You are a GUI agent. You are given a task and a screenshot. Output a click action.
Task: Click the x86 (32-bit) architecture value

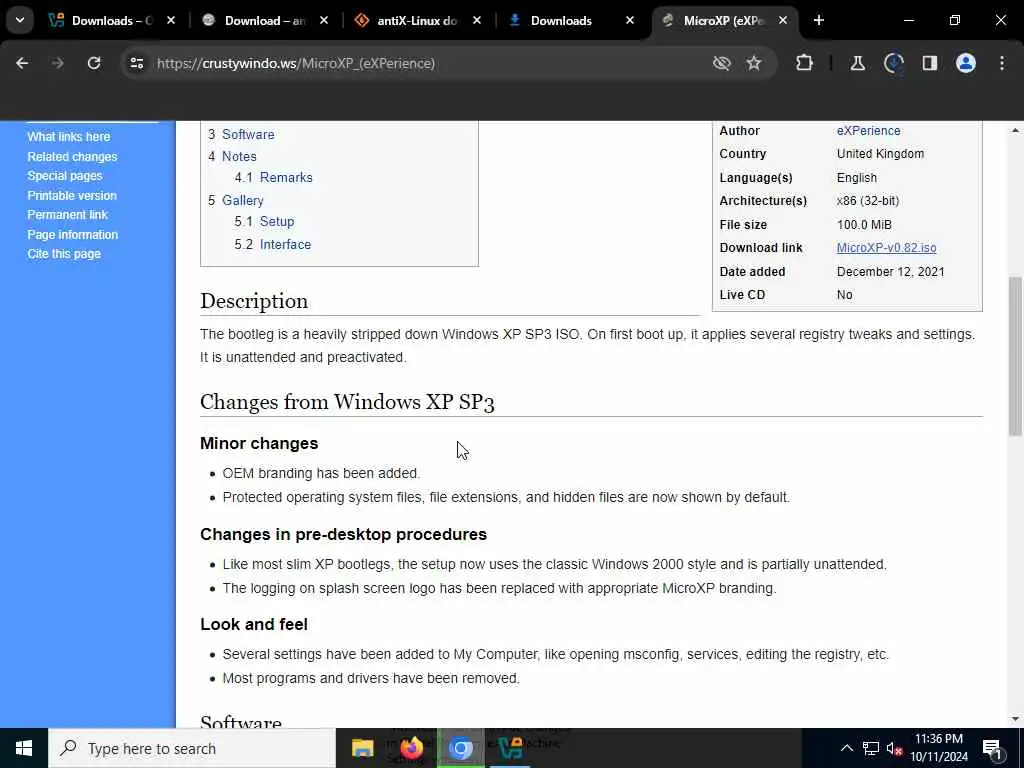pyautogui.click(x=868, y=201)
